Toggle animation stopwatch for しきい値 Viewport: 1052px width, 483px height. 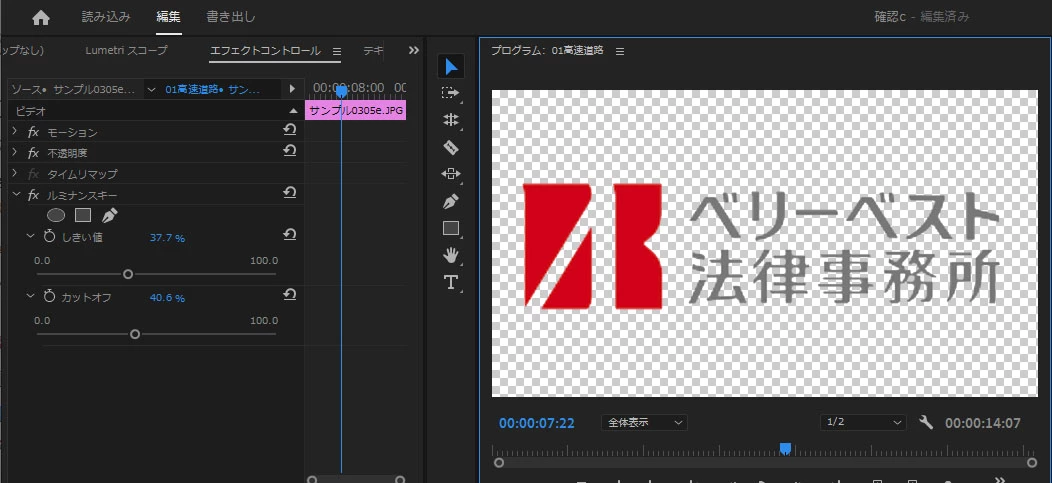49,236
